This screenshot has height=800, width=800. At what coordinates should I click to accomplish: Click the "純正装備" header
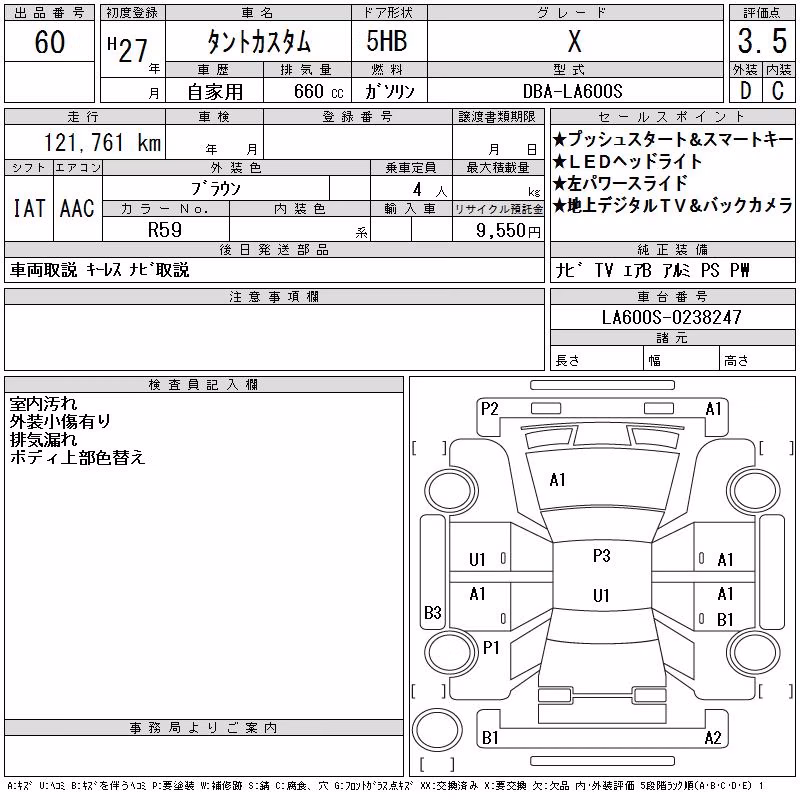point(672,250)
